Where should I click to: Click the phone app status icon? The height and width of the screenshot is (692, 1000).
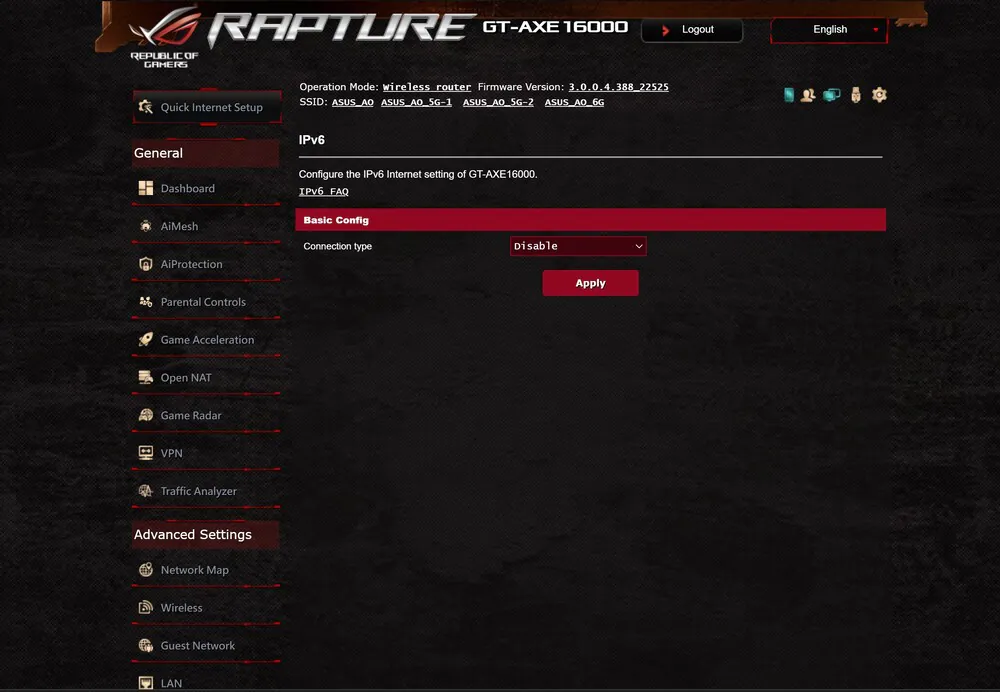[x=789, y=95]
